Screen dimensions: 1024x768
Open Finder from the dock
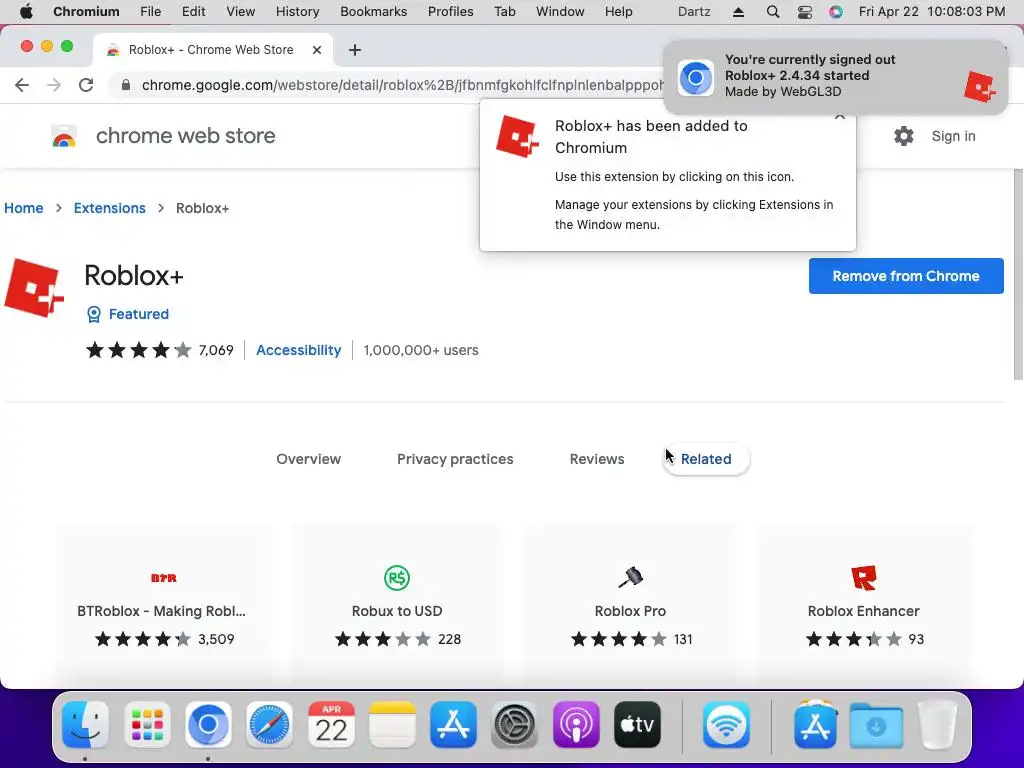click(86, 725)
